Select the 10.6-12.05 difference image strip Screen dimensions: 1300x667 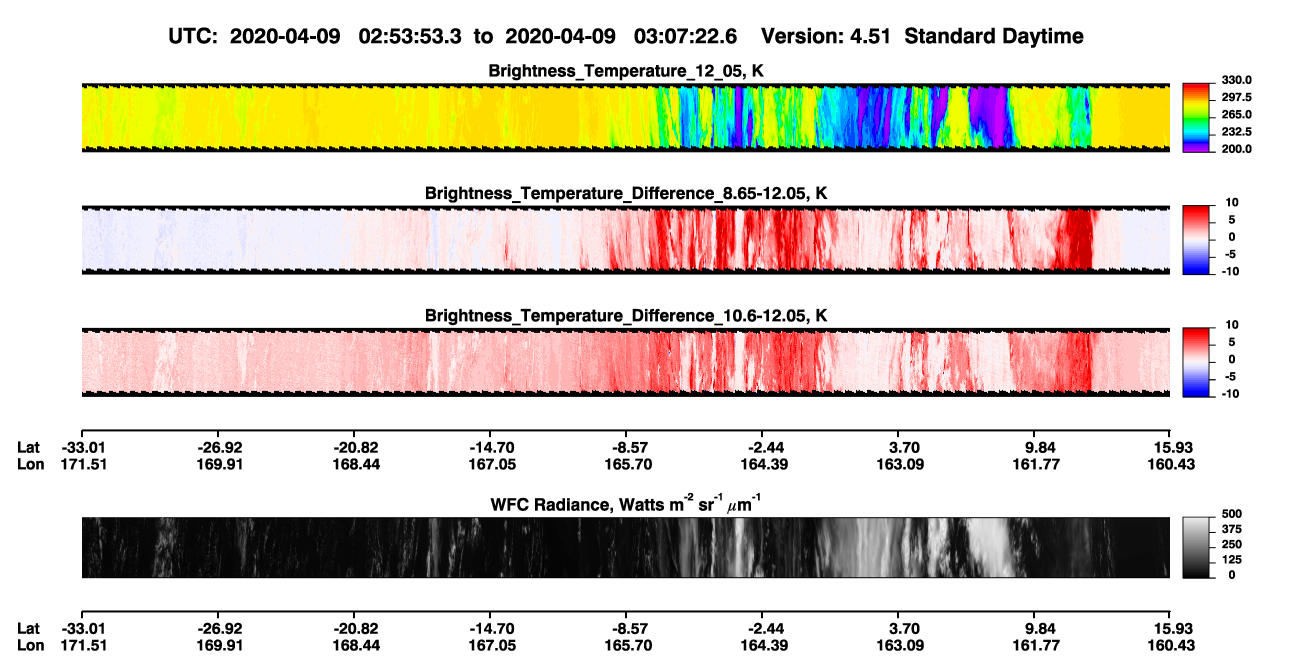pos(625,362)
